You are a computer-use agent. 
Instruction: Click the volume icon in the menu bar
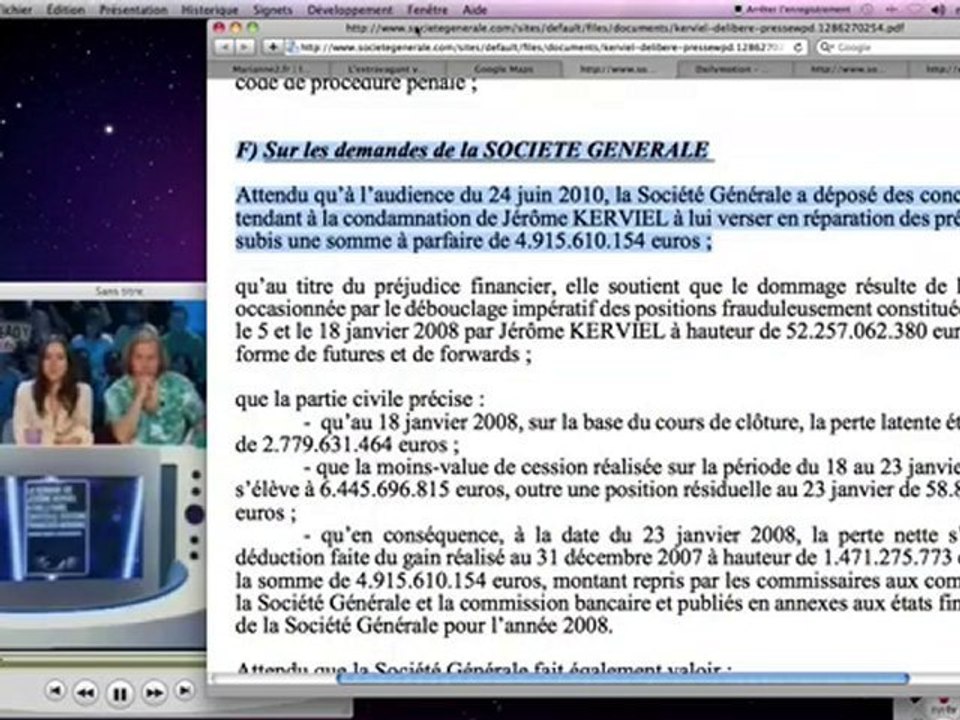(x=937, y=9)
